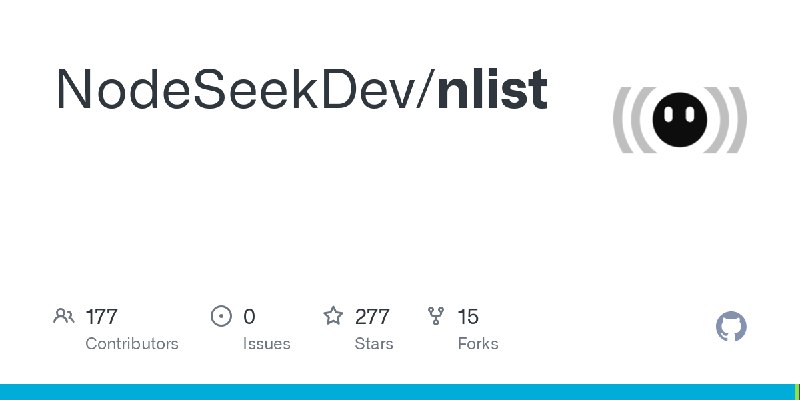
Task: Click the Forks label
Action: pyautogui.click(x=478, y=343)
